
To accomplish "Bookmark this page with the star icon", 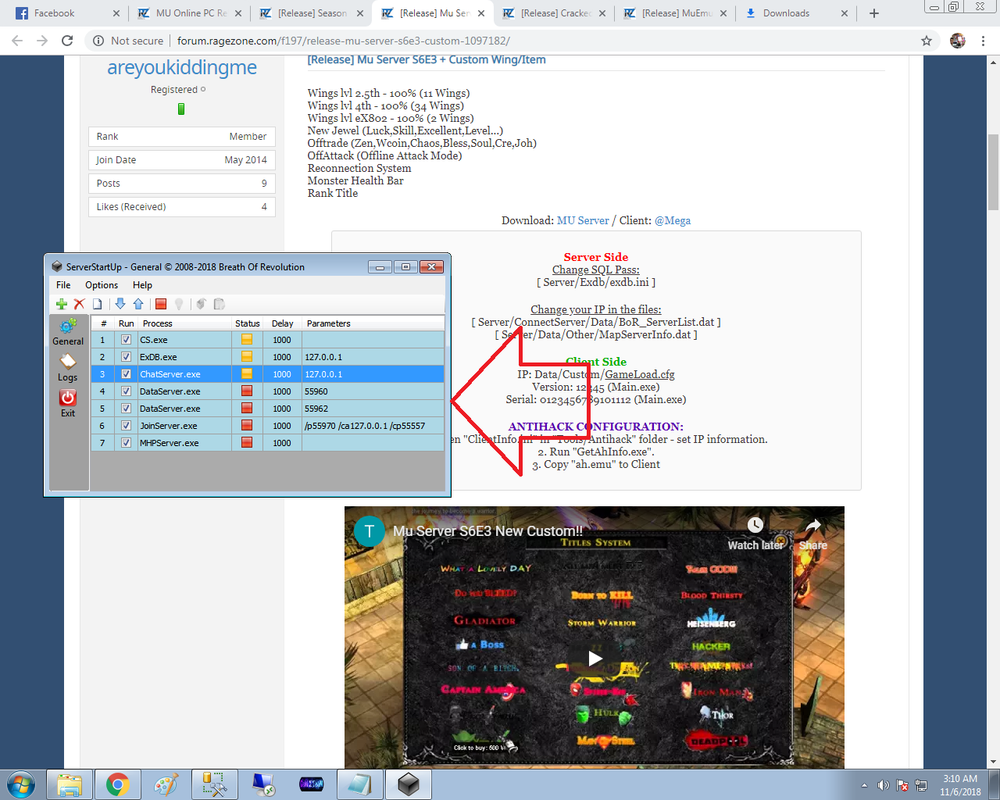I will coord(927,41).
